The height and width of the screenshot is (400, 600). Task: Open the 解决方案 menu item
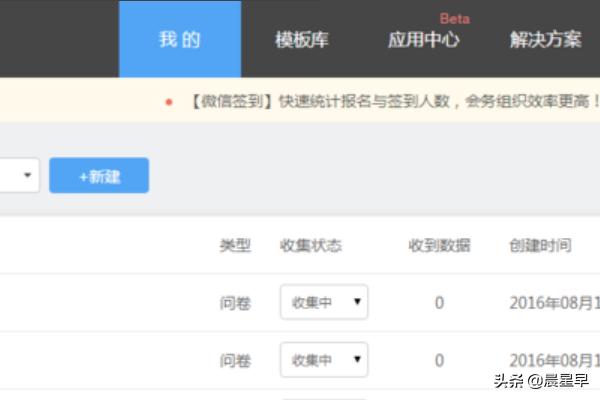(545, 40)
